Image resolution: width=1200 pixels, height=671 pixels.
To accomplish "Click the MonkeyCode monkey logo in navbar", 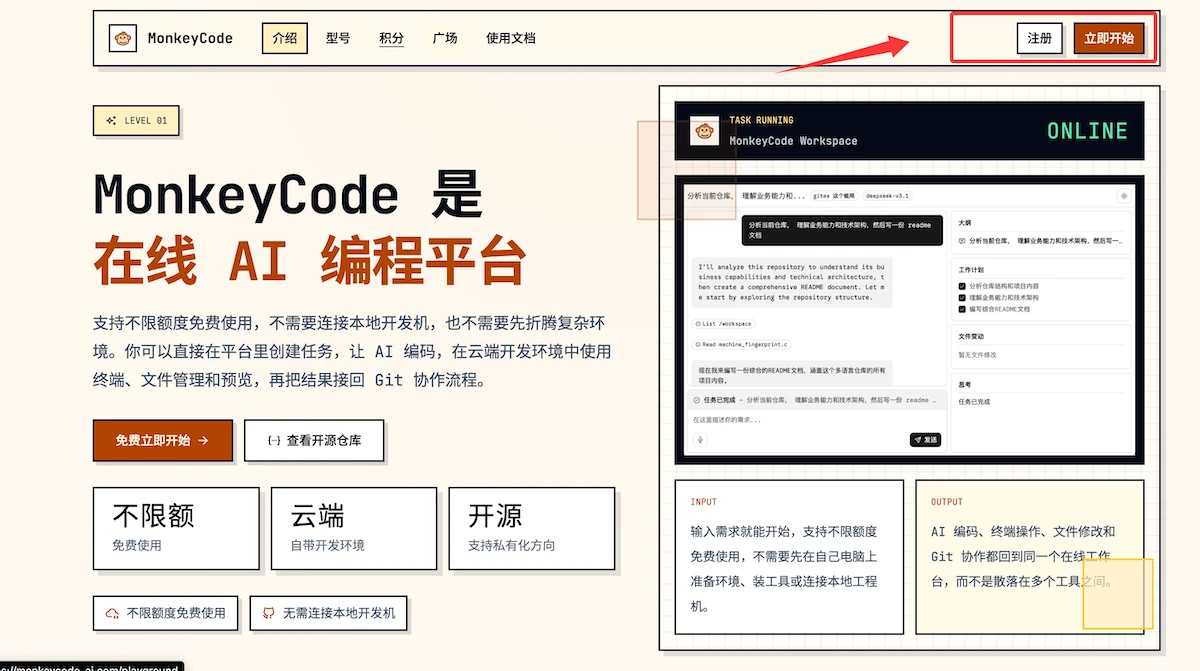I will (123, 38).
